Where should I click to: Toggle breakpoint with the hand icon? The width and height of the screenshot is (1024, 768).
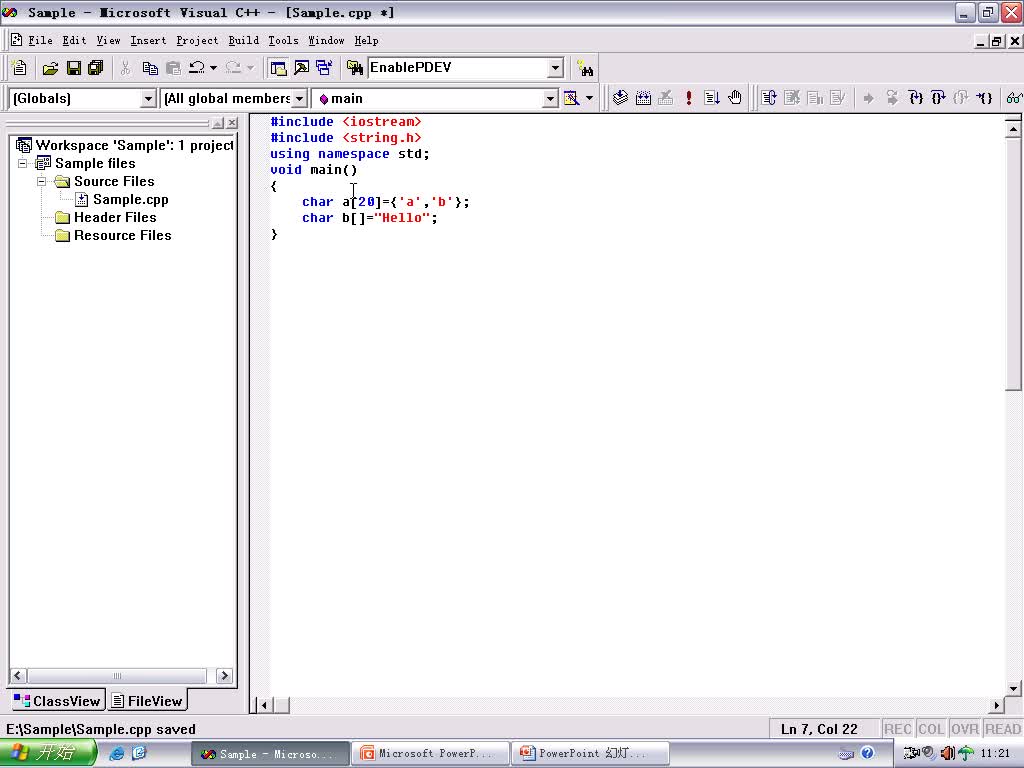[x=735, y=99]
